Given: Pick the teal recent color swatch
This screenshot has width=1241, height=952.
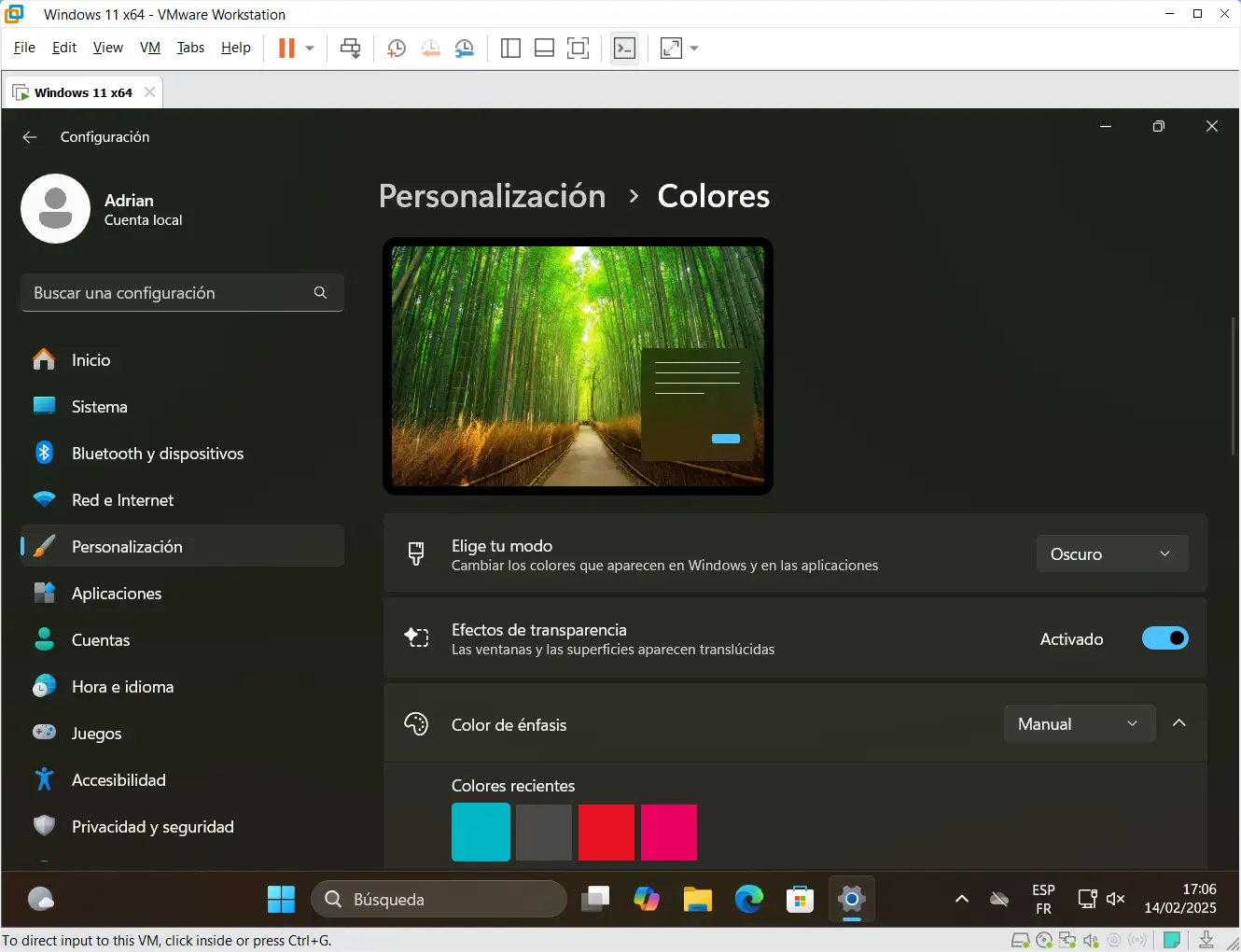Looking at the screenshot, I should [481, 832].
